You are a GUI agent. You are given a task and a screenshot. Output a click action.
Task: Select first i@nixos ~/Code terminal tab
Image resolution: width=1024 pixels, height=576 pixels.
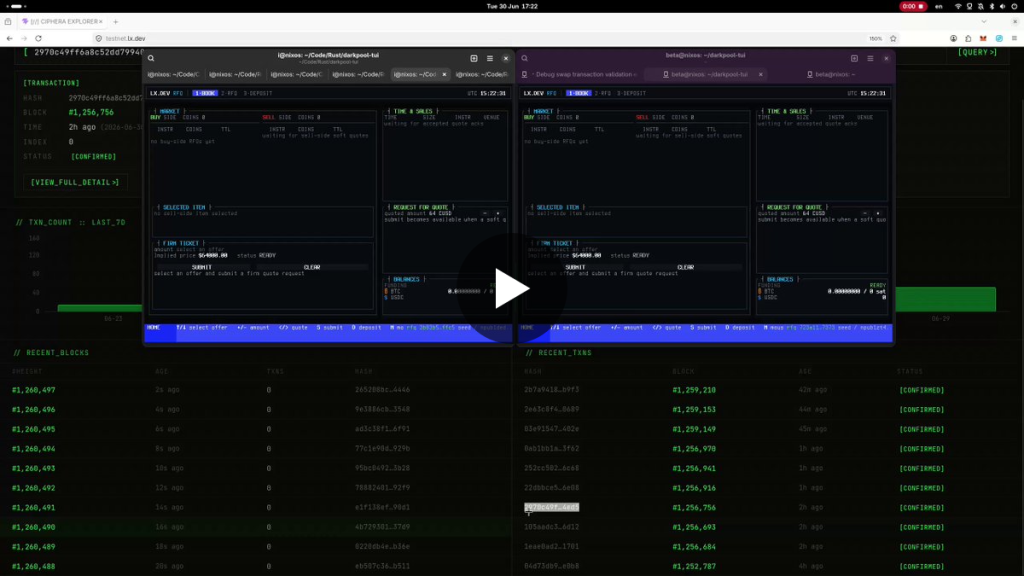click(x=174, y=74)
